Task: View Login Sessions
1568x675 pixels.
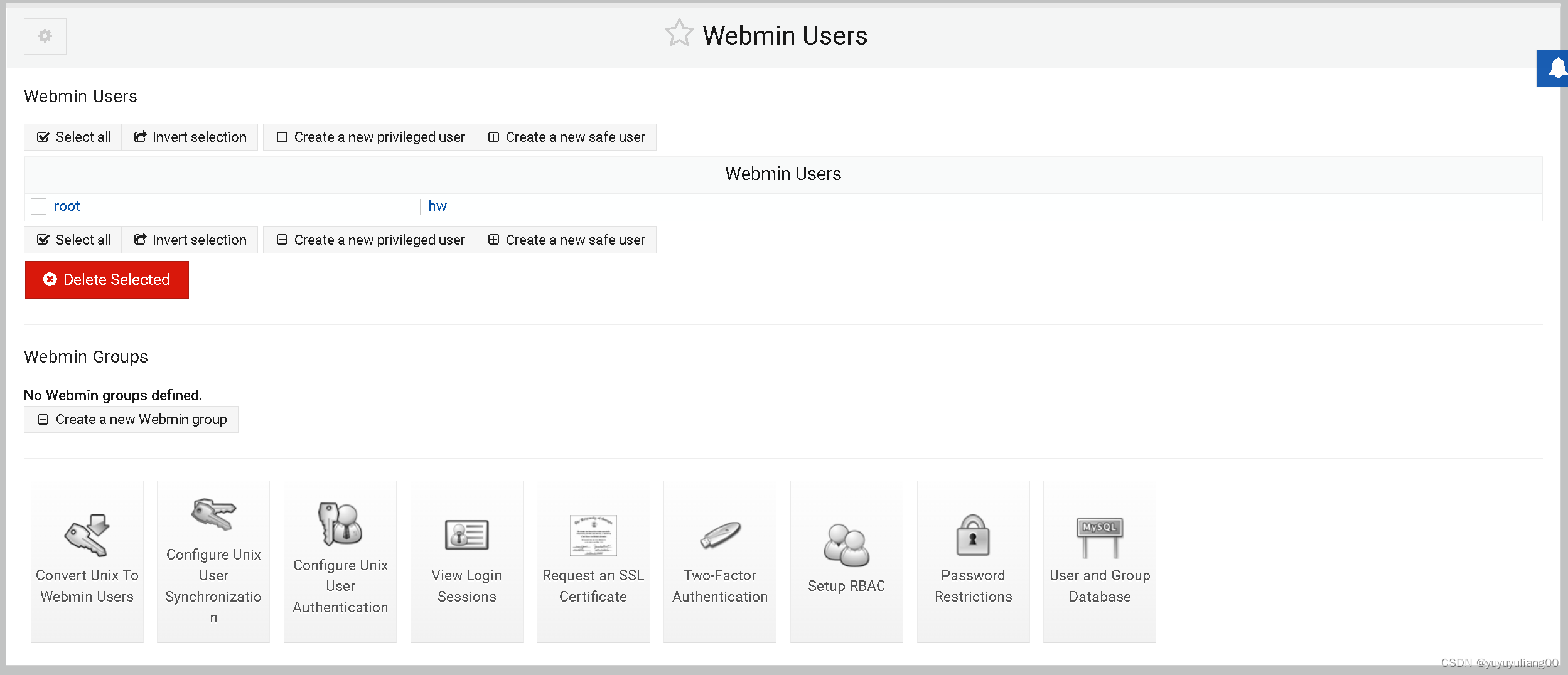Action: tap(466, 561)
